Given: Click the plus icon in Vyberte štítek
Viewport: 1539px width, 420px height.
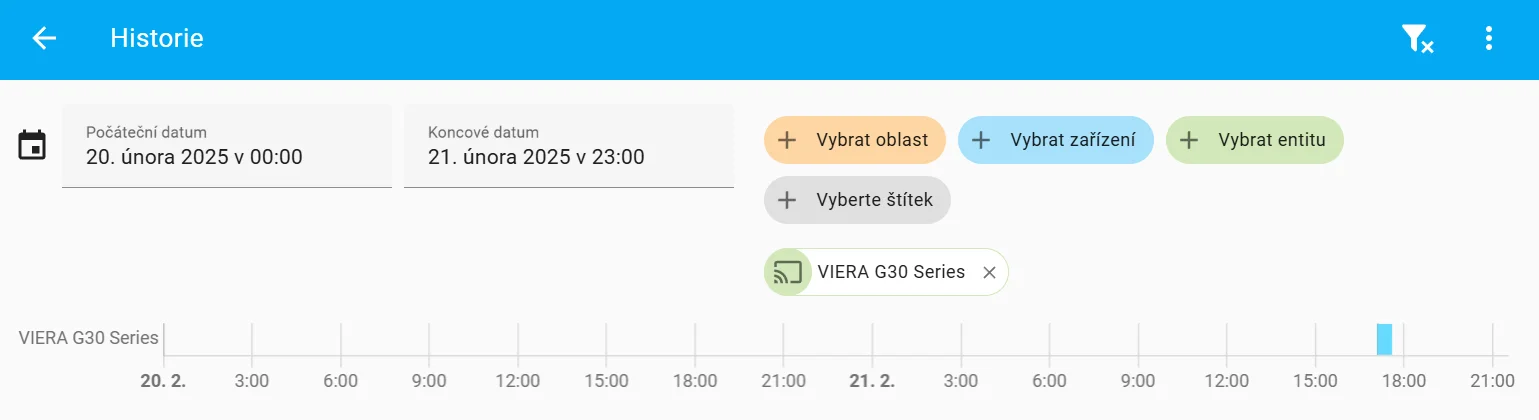Looking at the screenshot, I should (x=787, y=200).
